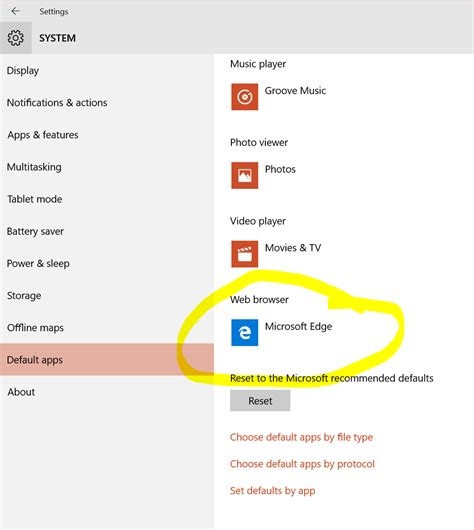
Task: Open Choose default apps by protocol
Action: [x=302, y=464]
